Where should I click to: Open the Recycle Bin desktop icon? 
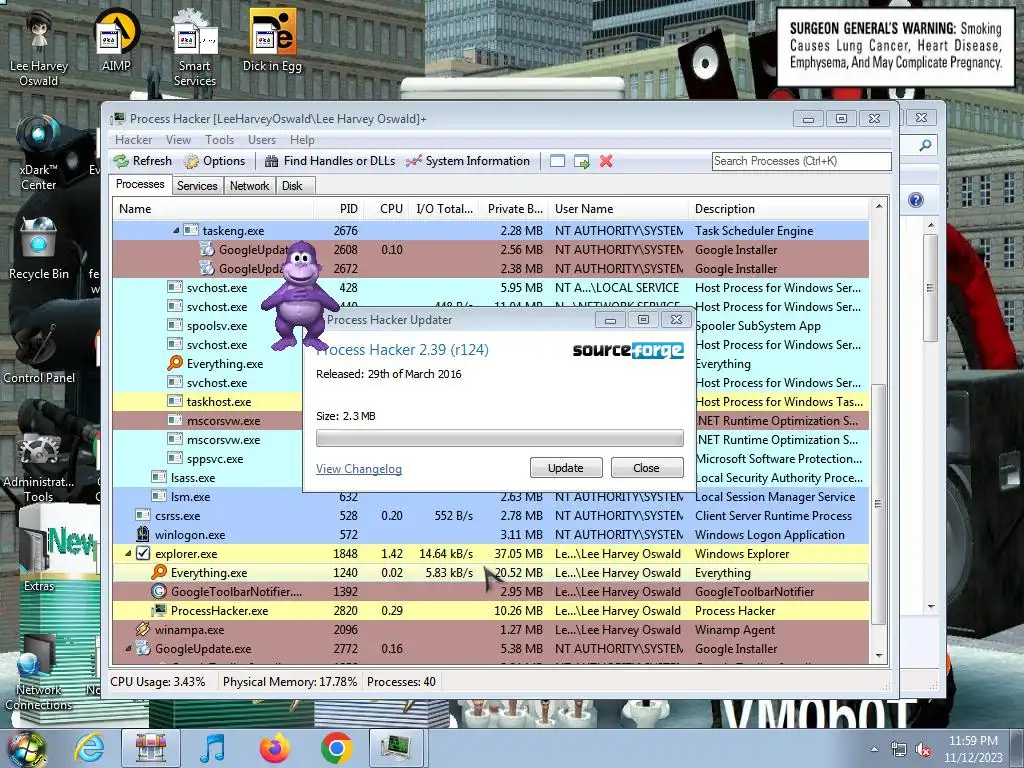[39, 249]
